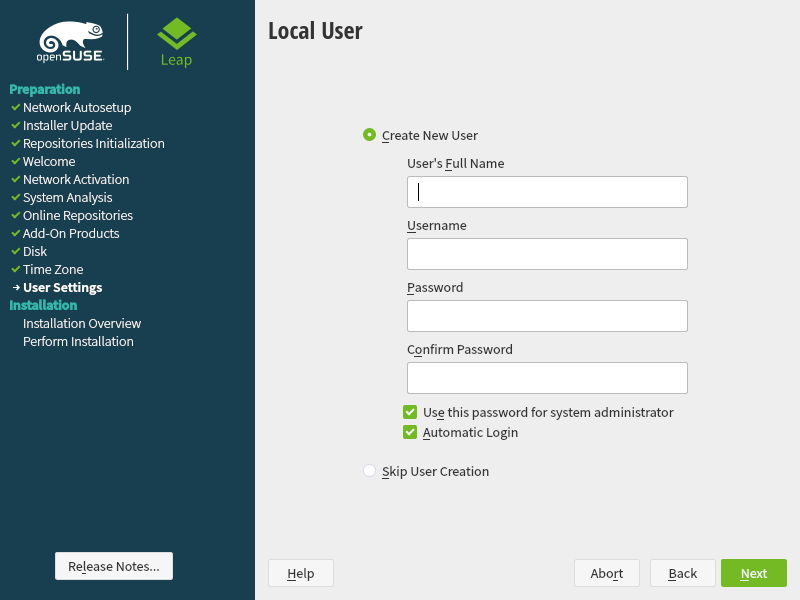Go back using the Back button
Screen dimensions: 800x600
[x=682, y=573]
